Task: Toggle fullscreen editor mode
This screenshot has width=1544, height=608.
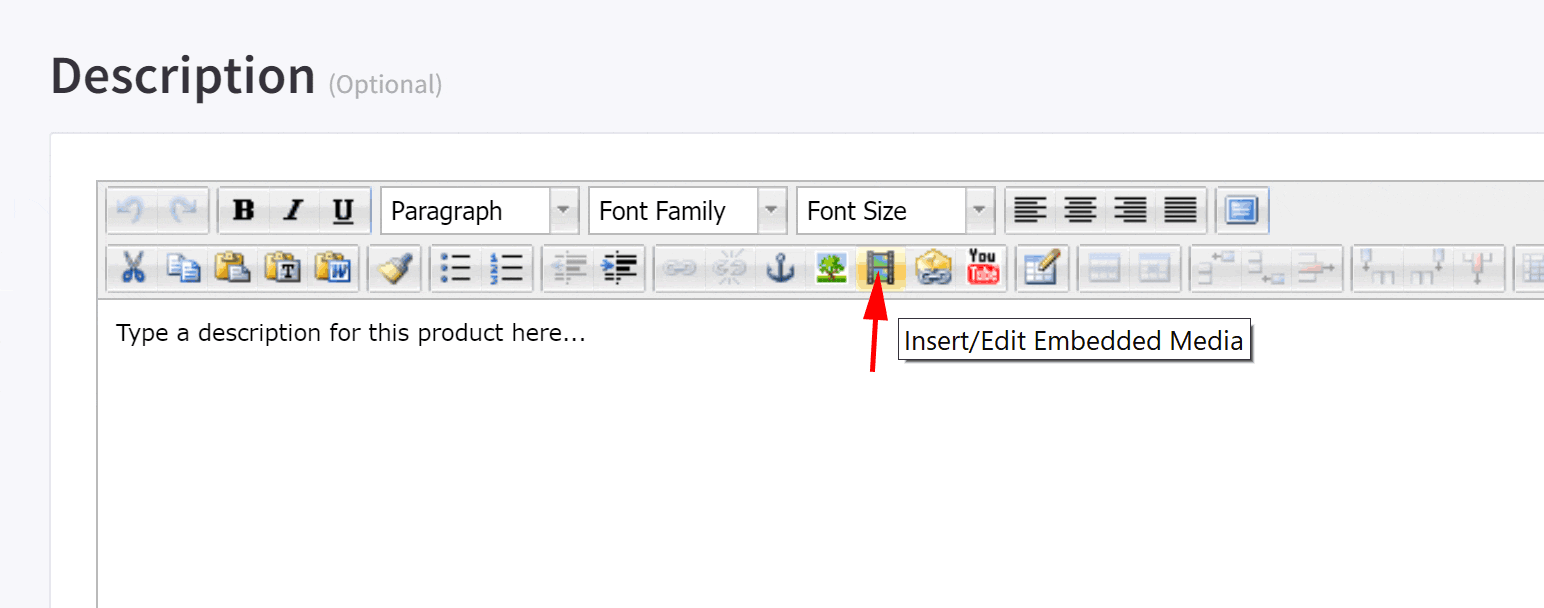Action: [1242, 211]
